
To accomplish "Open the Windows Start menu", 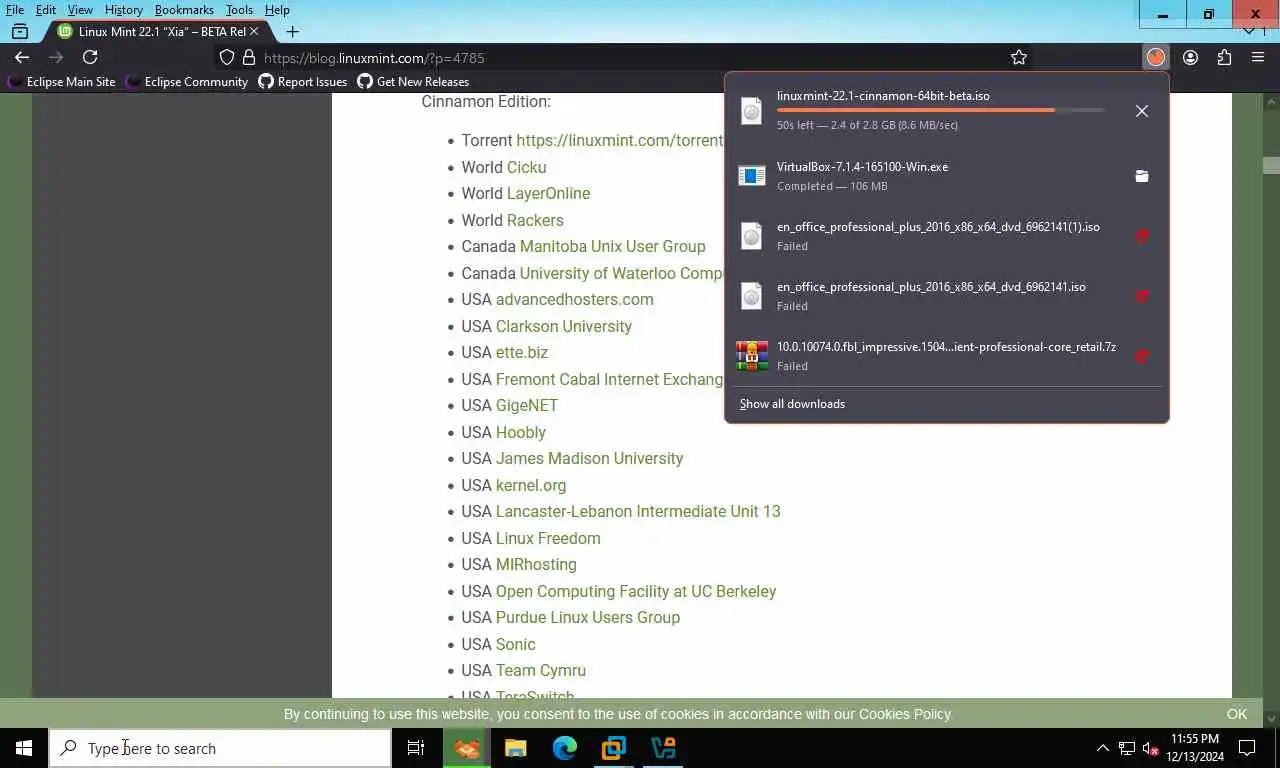I will point(24,748).
